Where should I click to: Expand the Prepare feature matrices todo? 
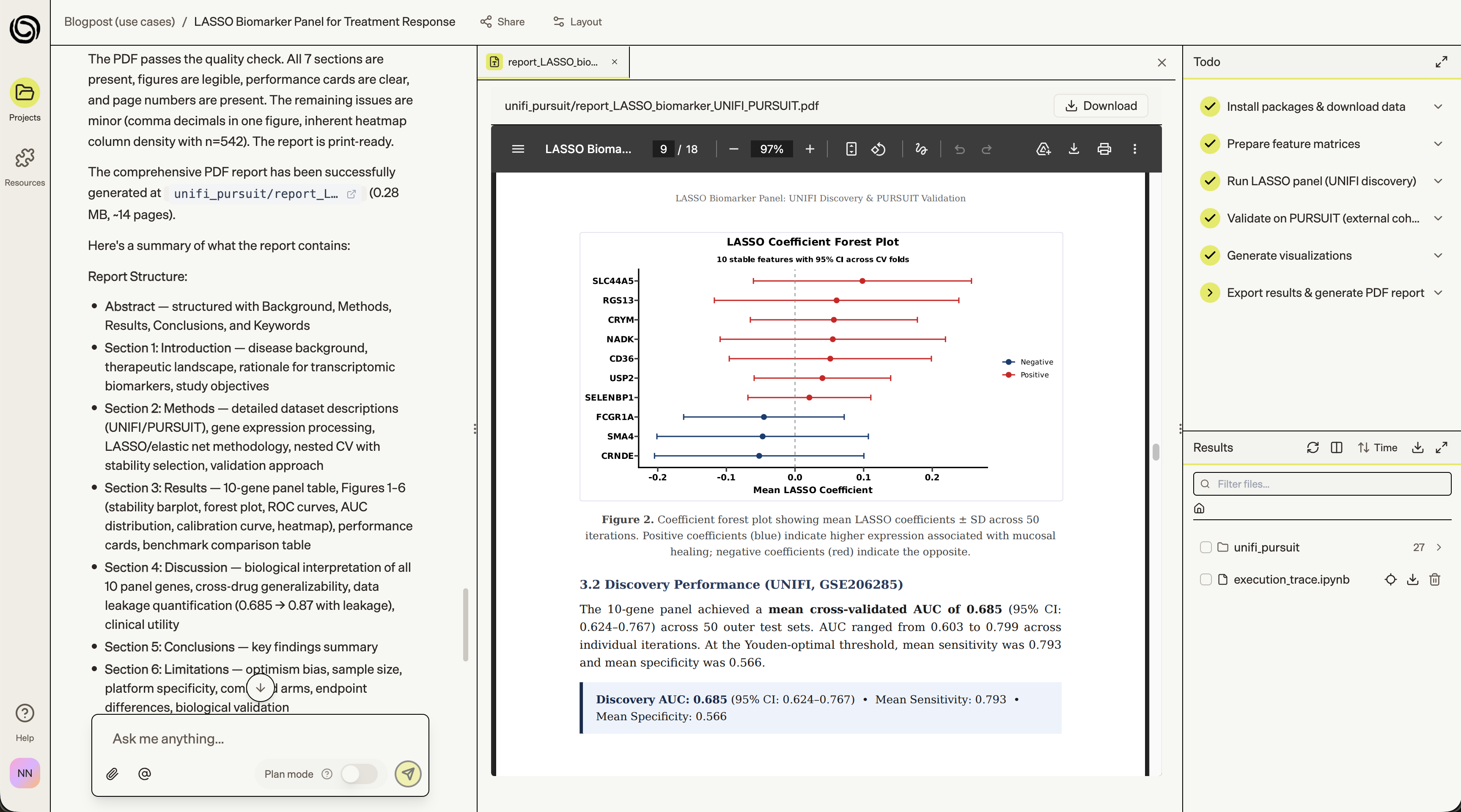tap(1438, 144)
